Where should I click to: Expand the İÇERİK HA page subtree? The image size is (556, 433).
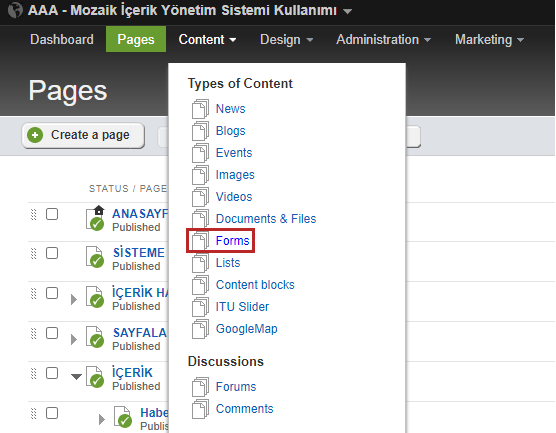(74, 299)
